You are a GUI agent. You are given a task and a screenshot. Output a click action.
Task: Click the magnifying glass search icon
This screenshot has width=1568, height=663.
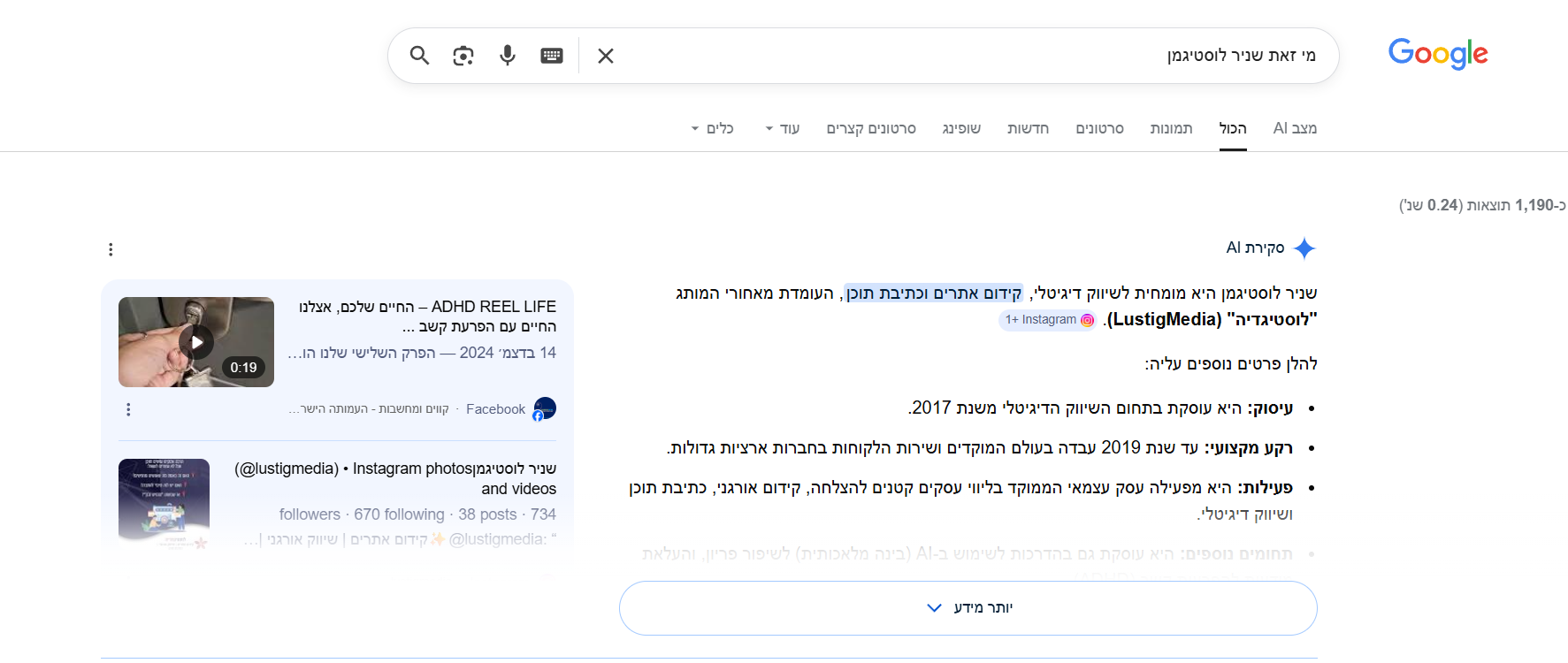419,56
